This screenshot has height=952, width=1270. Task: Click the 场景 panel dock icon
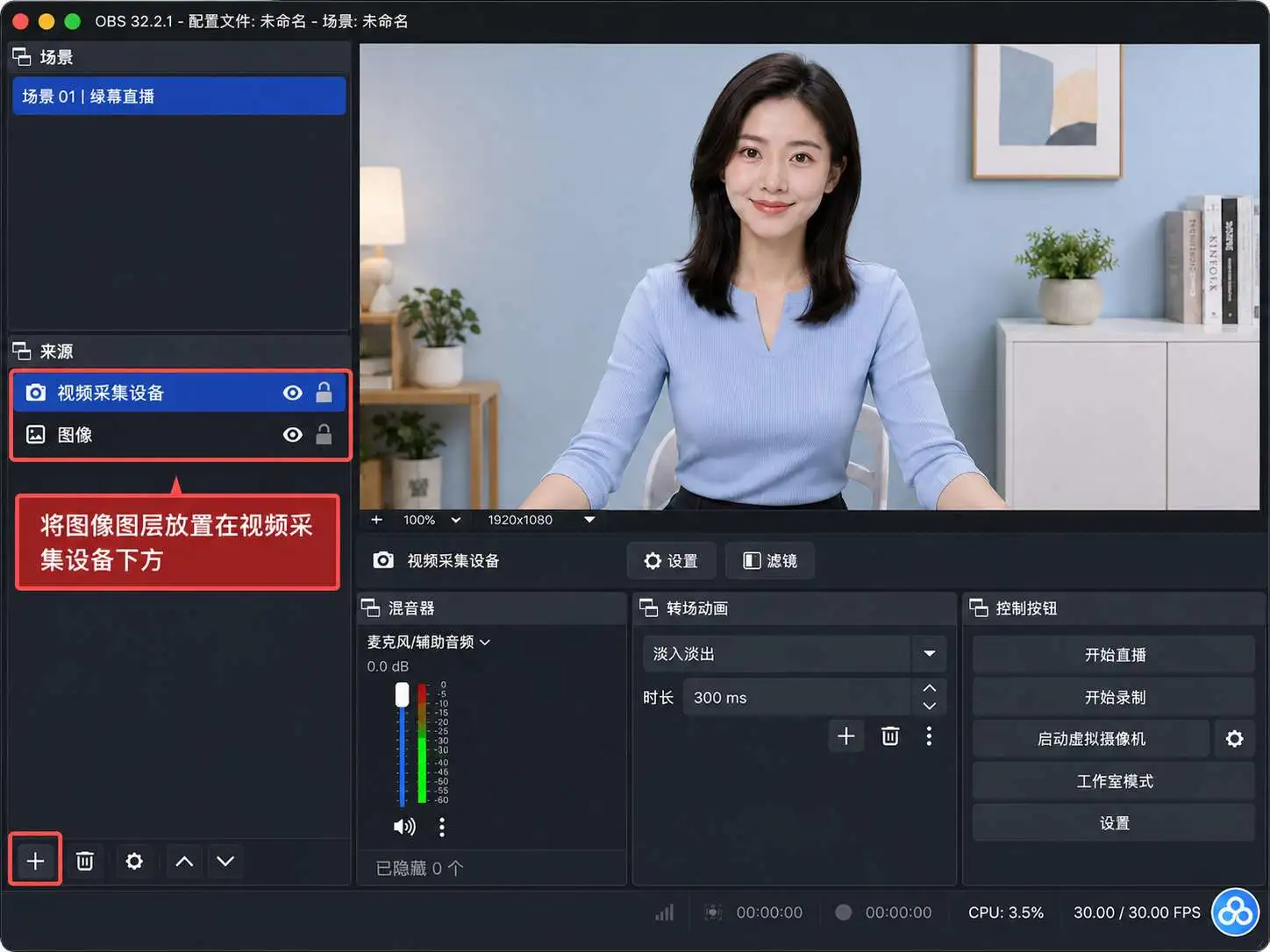[22, 57]
